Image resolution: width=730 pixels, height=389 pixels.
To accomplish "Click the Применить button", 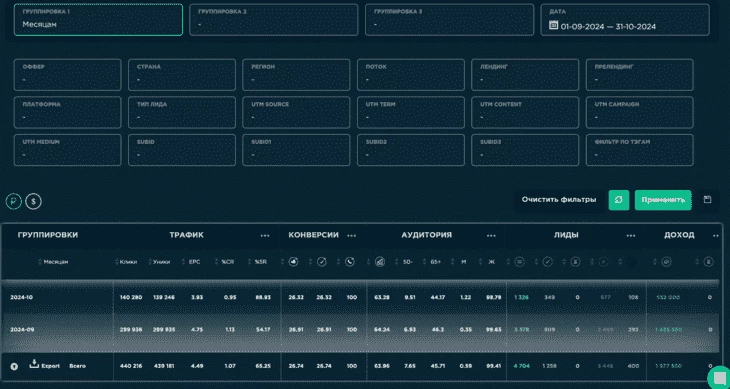I will point(663,200).
